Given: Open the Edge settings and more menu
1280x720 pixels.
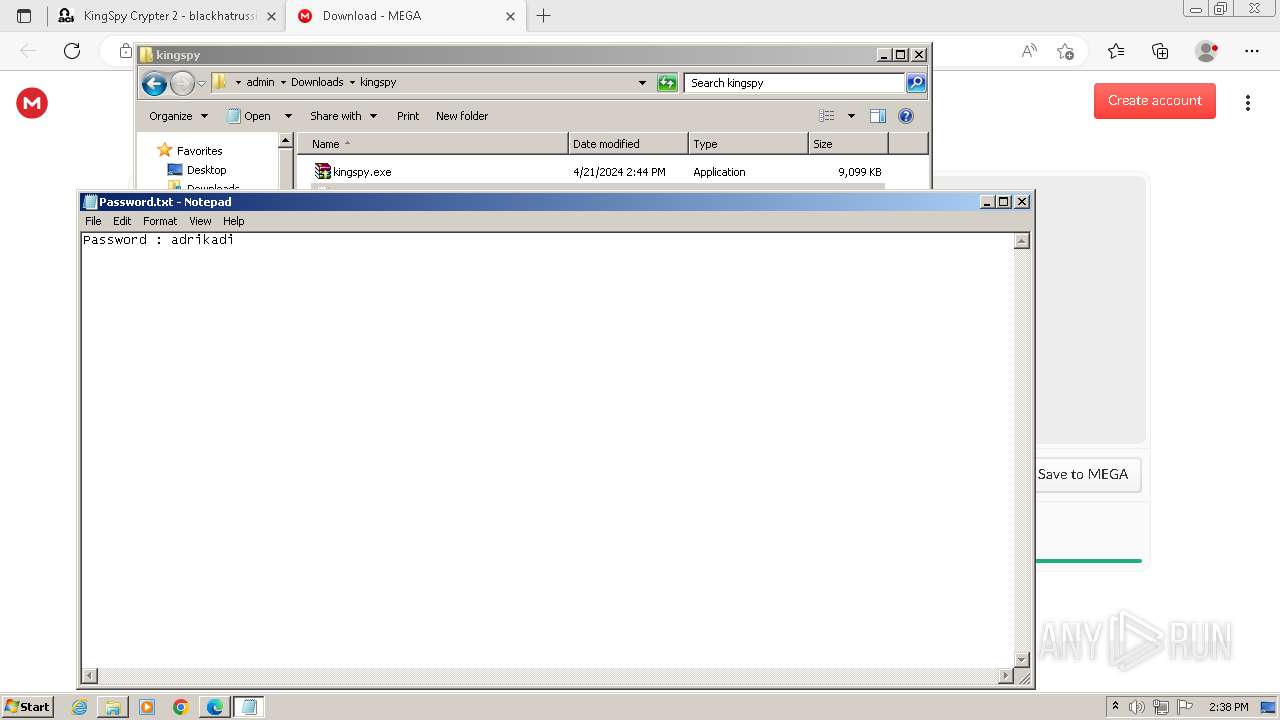Looking at the screenshot, I should (1251, 51).
